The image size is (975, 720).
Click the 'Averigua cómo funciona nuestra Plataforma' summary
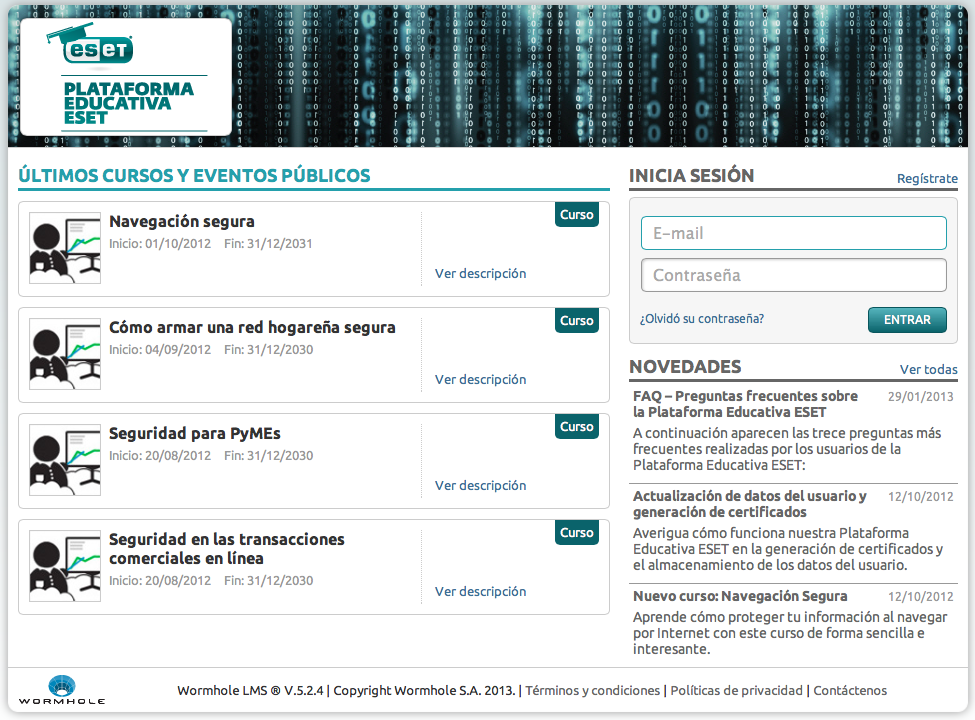coord(788,549)
